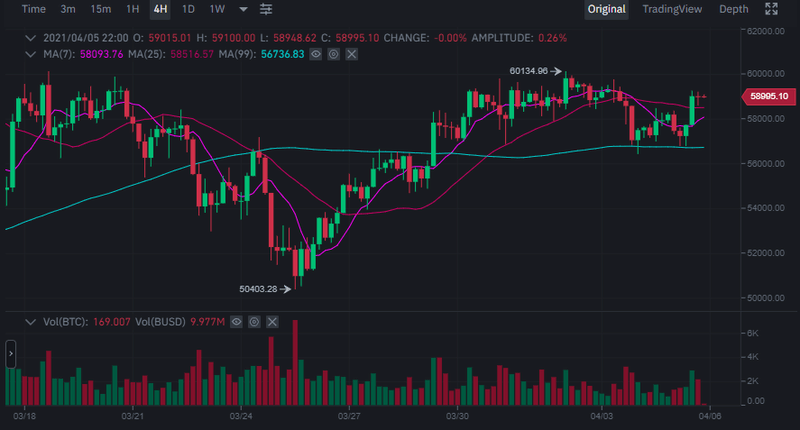Open Volume indicator settings
800x430 pixels.
[x=254, y=323]
